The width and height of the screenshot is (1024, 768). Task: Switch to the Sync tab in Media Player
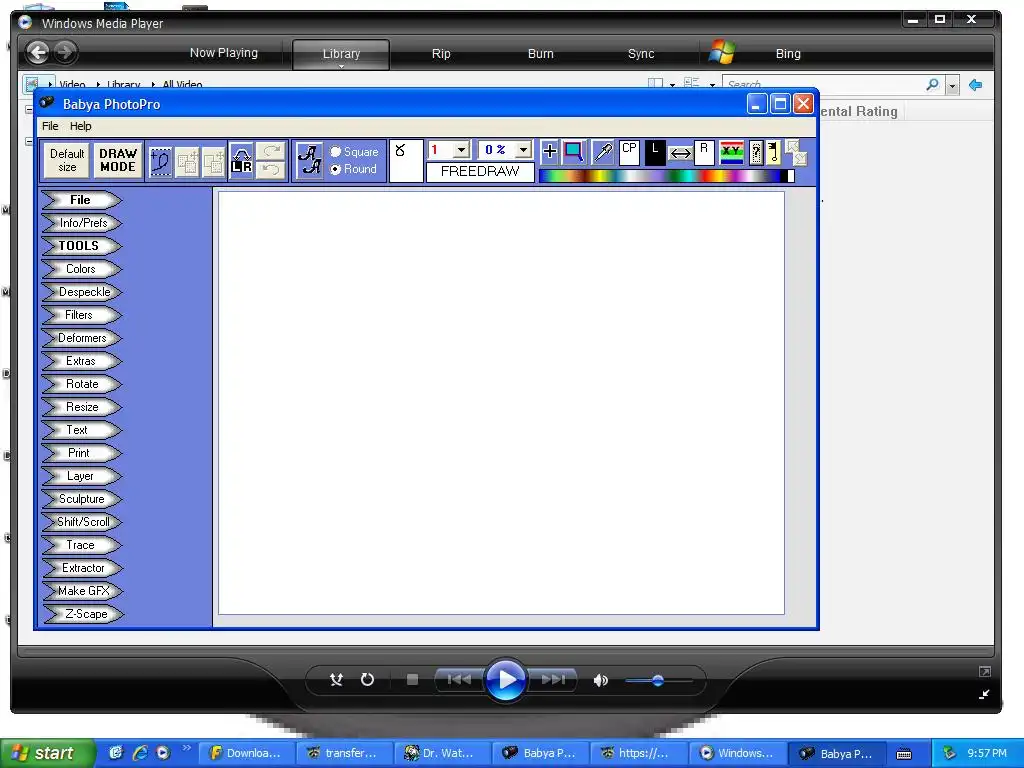click(x=641, y=54)
